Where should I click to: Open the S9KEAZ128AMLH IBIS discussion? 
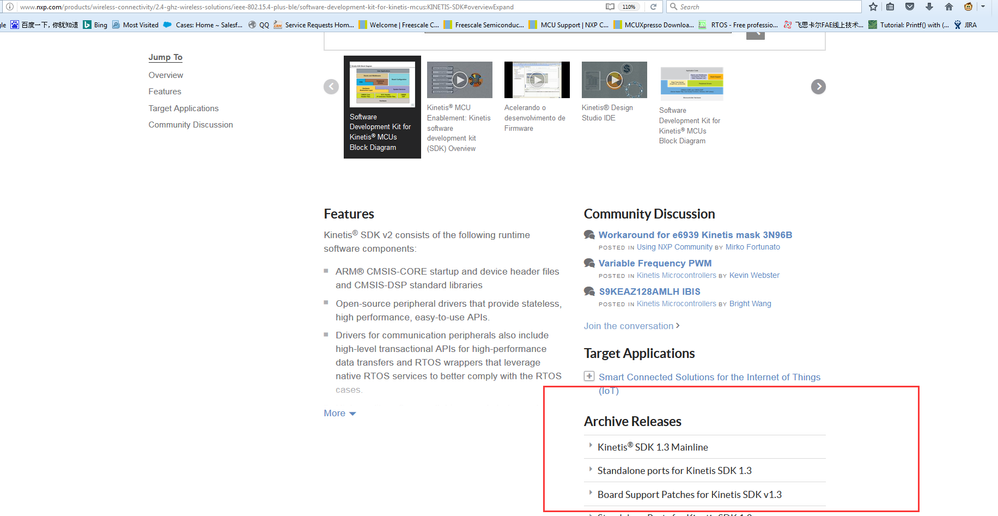point(649,291)
